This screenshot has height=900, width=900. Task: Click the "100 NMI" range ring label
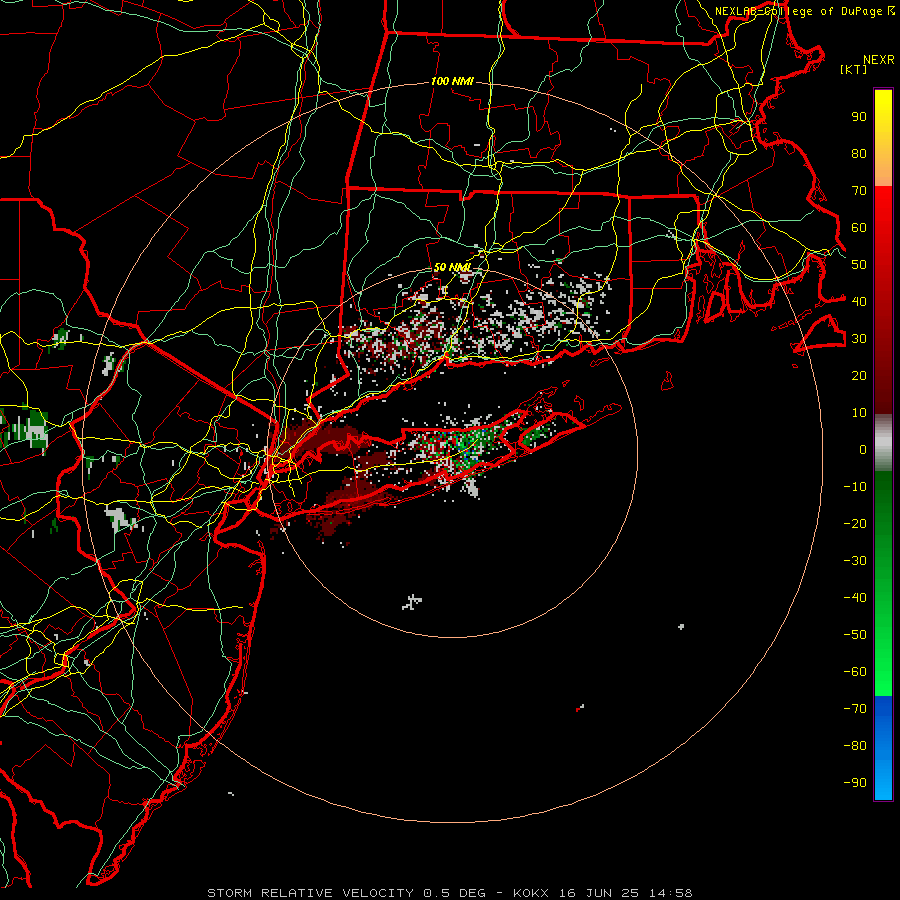click(452, 82)
